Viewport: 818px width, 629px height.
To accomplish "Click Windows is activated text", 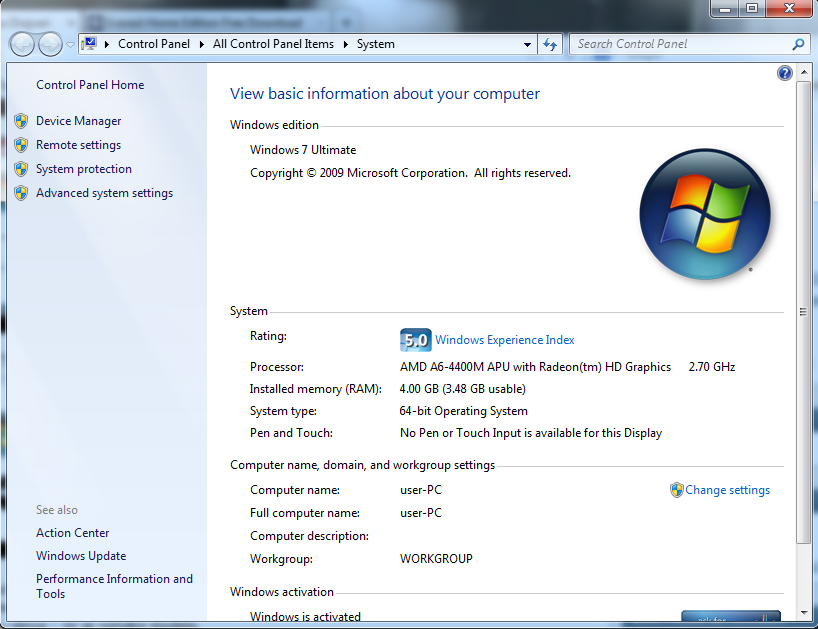I will click(305, 616).
